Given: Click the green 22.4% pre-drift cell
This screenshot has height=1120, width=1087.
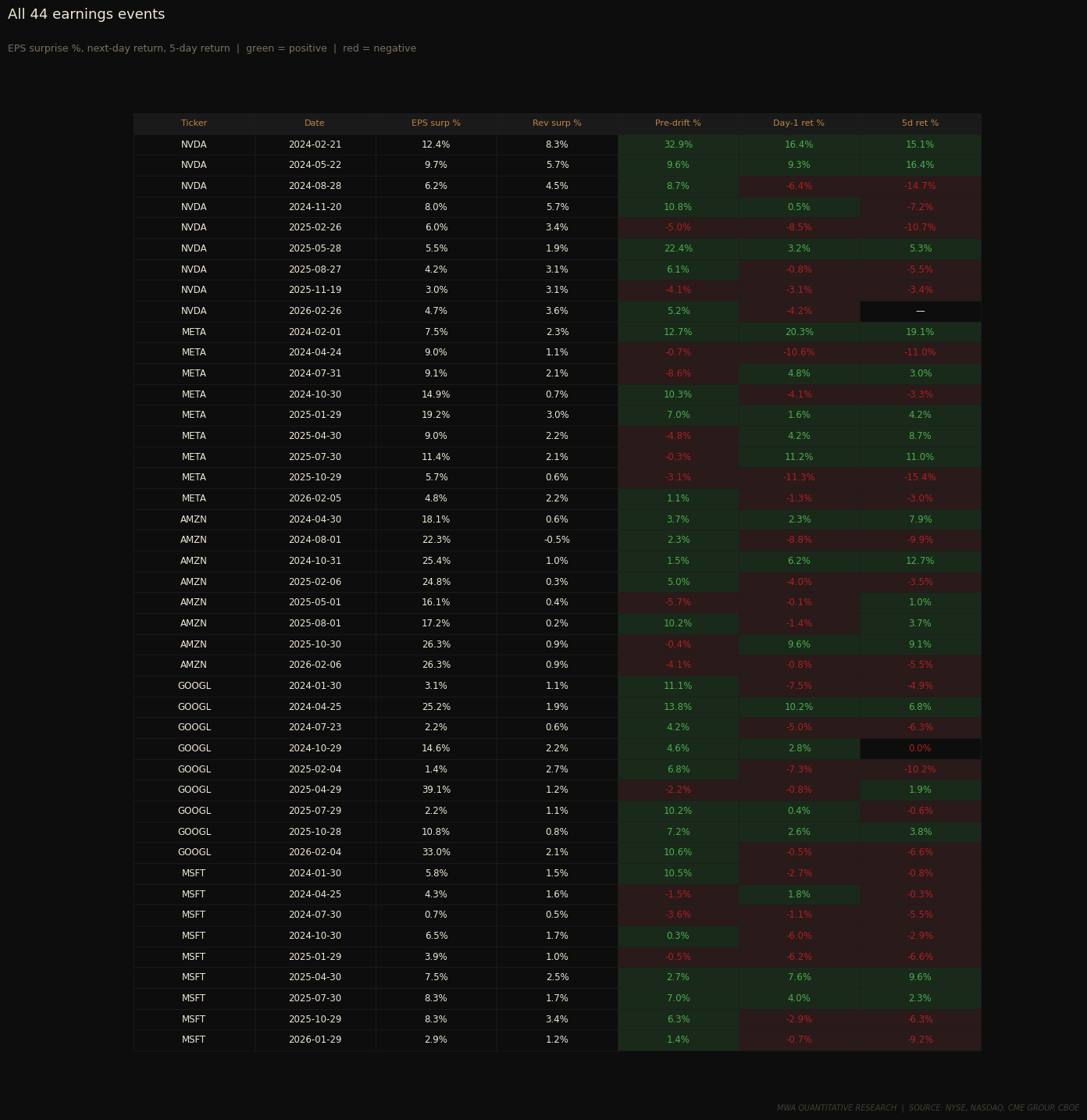Looking at the screenshot, I should pyautogui.click(x=678, y=249).
